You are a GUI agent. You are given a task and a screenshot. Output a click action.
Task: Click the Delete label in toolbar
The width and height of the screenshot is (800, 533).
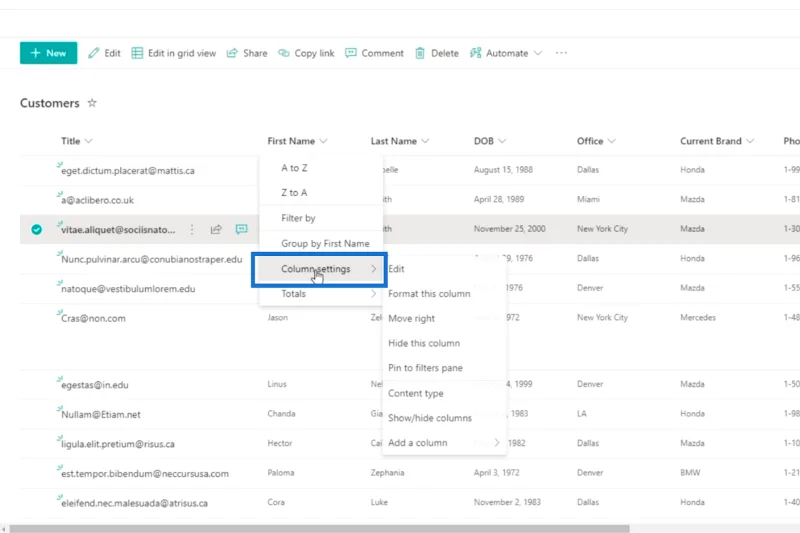click(x=444, y=53)
